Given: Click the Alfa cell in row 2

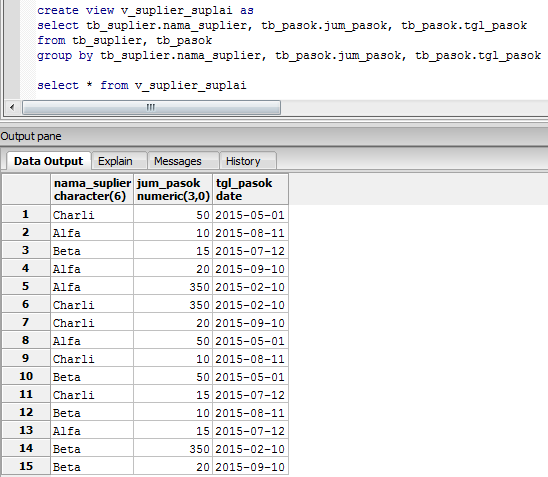Looking at the screenshot, I should pos(92,232).
